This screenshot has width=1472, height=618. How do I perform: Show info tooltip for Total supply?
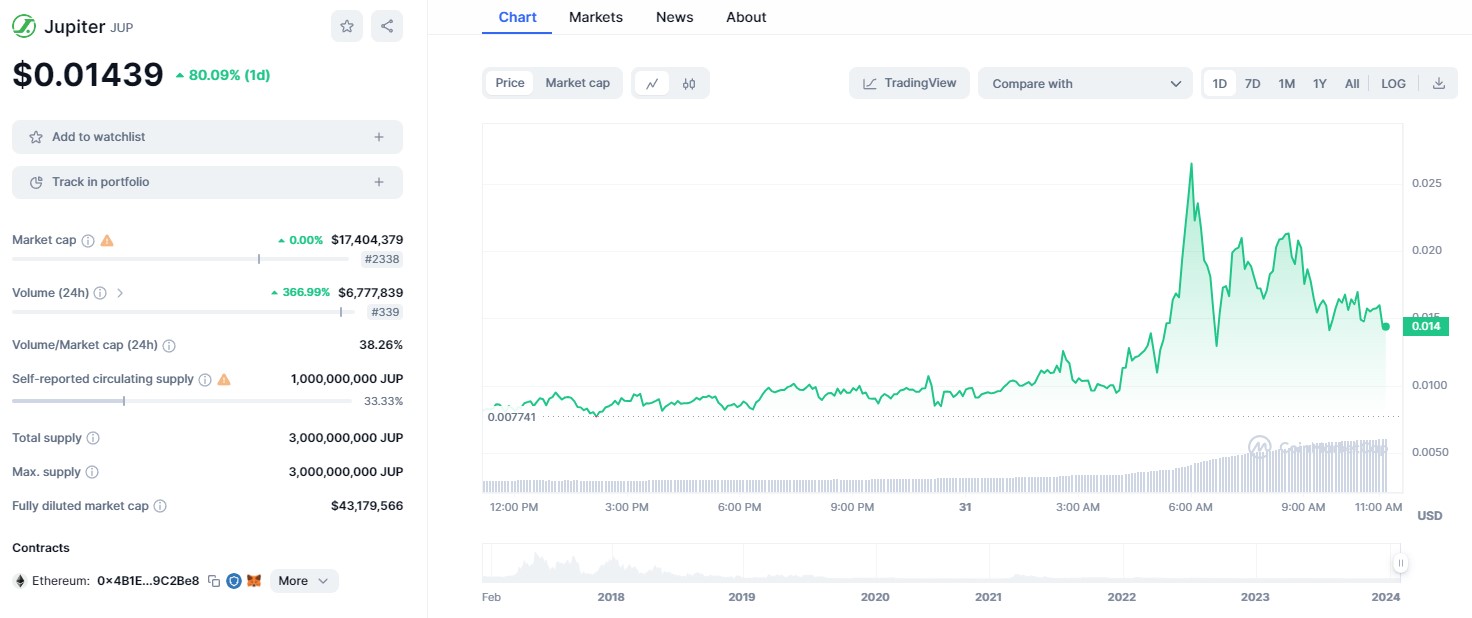(93, 438)
